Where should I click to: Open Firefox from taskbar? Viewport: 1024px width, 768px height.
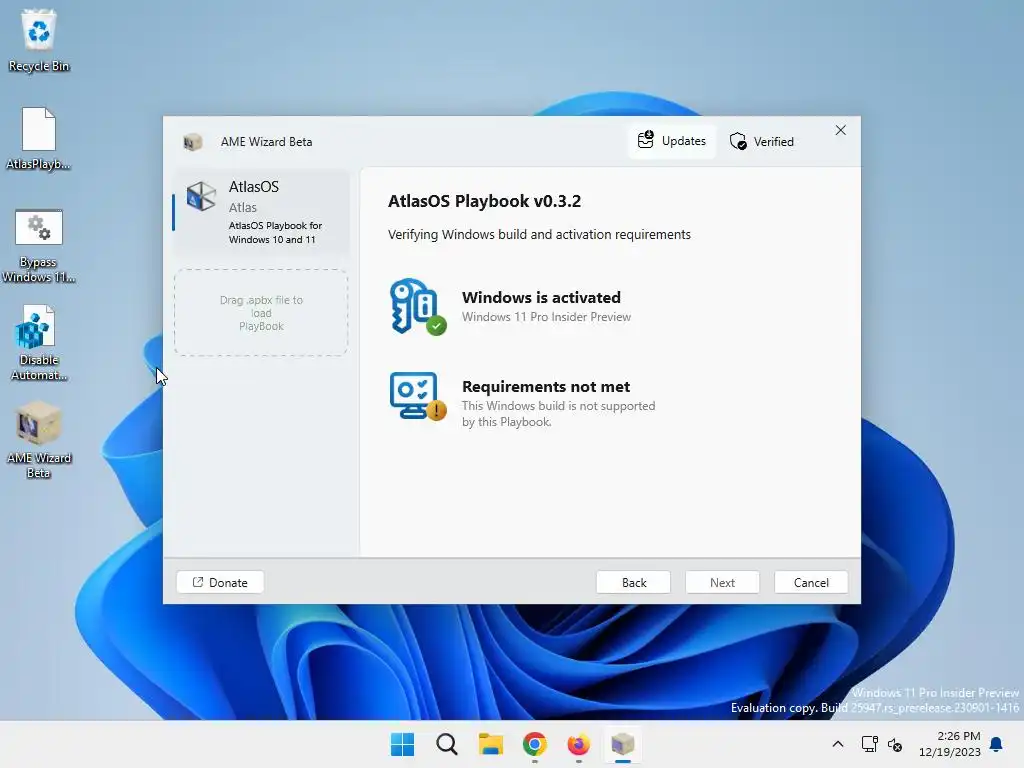(x=579, y=744)
